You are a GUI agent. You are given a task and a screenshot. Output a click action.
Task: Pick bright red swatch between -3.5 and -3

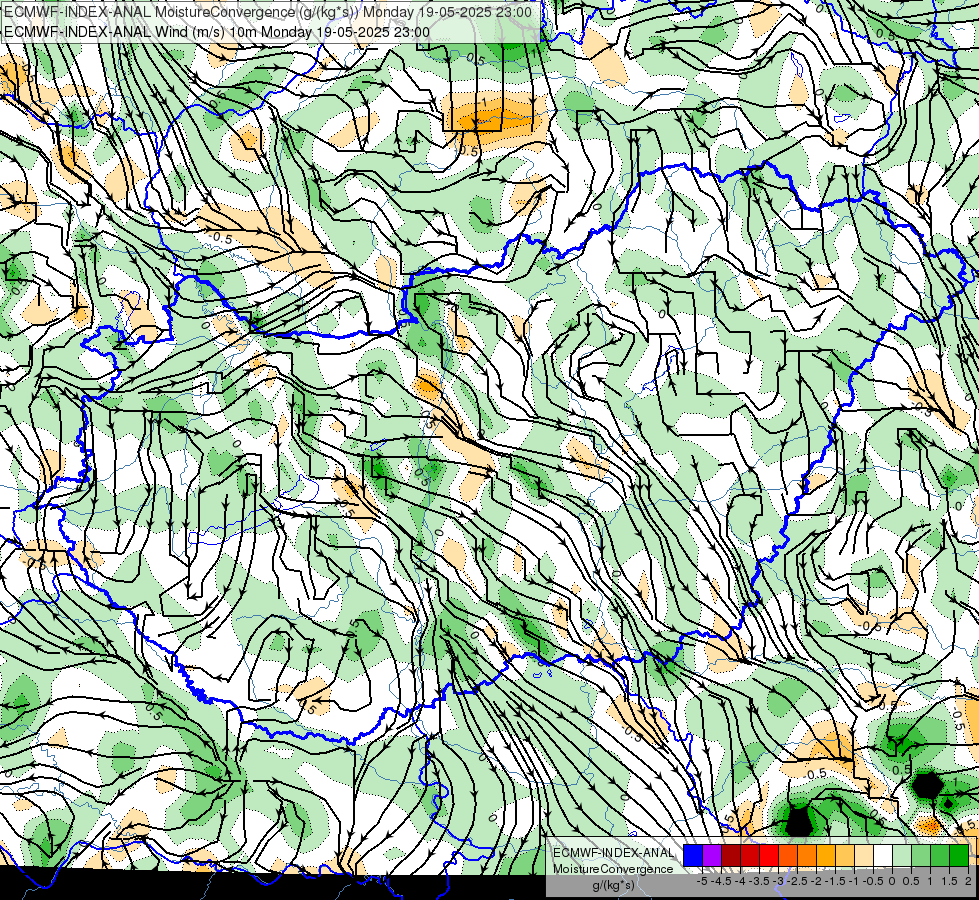click(x=769, y=855)
